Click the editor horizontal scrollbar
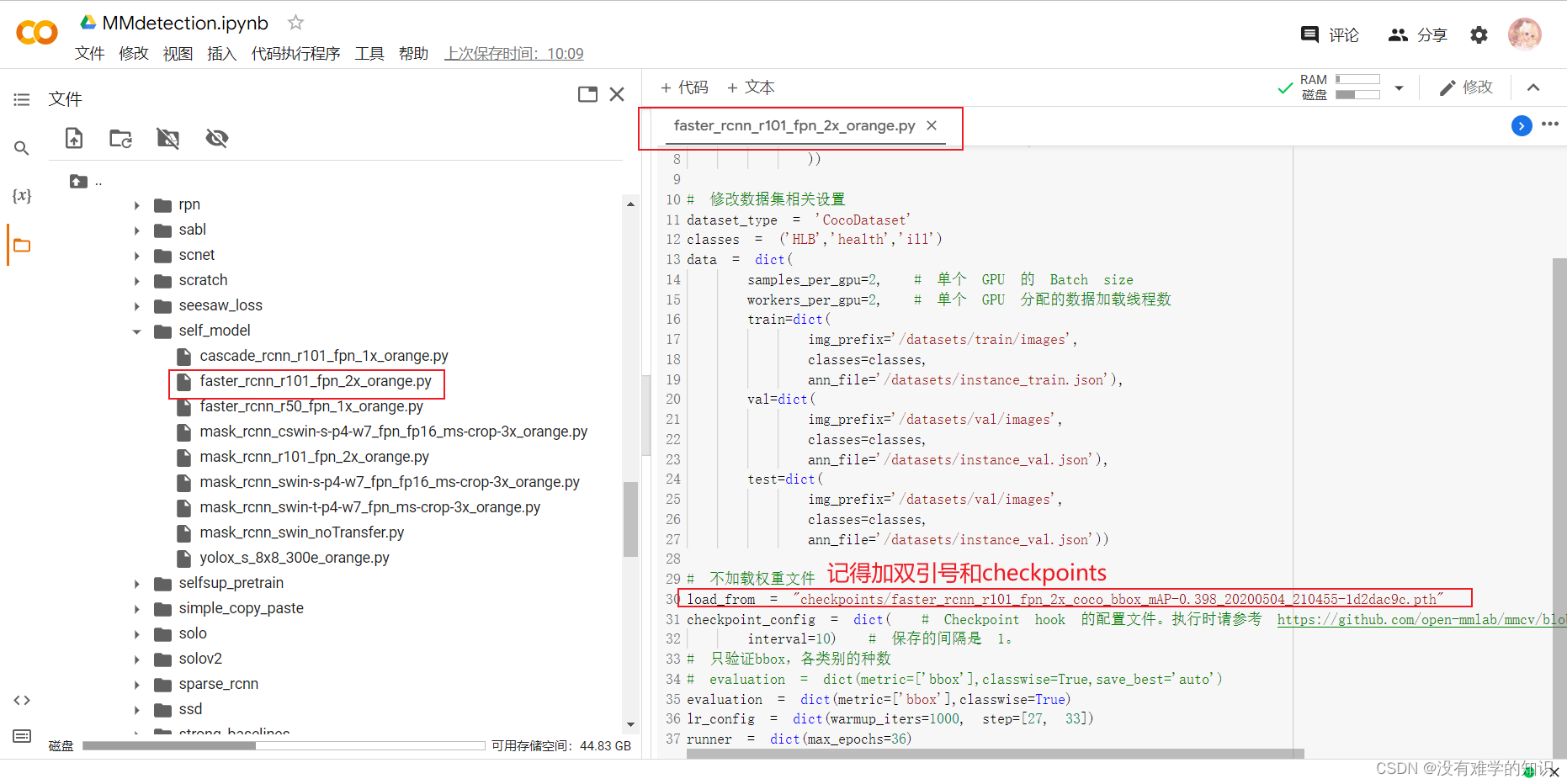This screenshot has height=784, width=1567. [x=996, y=754]
